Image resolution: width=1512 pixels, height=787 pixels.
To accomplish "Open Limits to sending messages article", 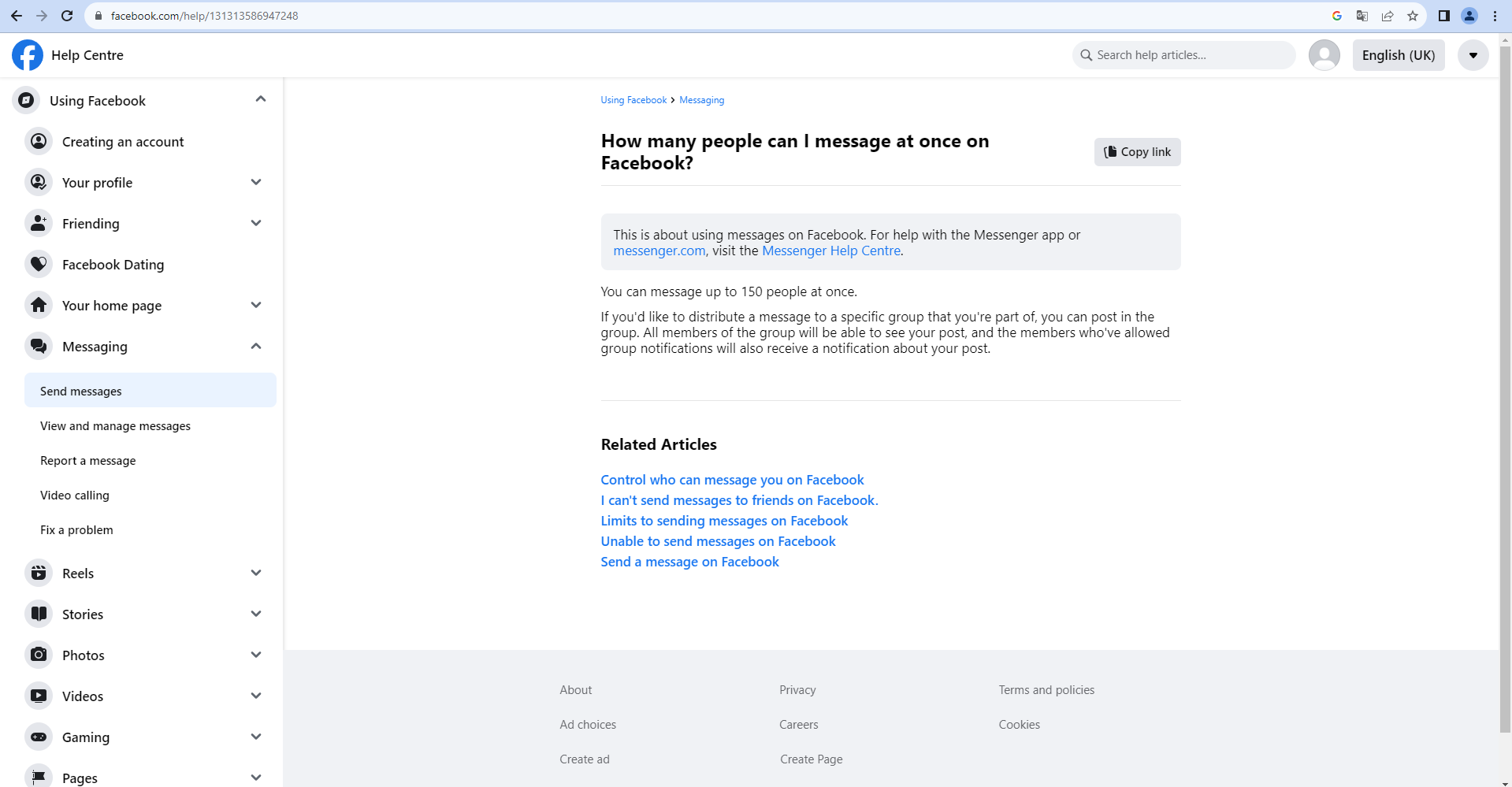I will [x=725, y=521].
